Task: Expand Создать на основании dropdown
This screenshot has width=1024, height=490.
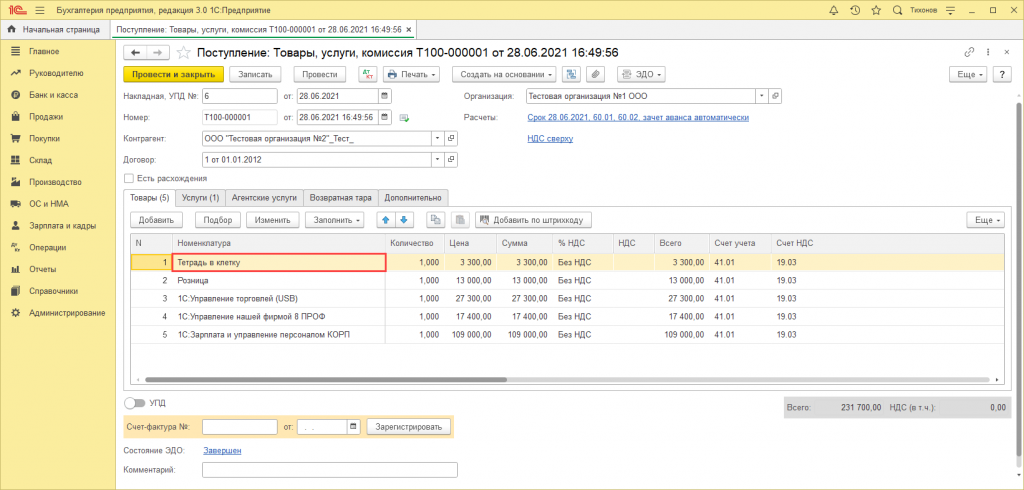Action: [x=505, y=74]
